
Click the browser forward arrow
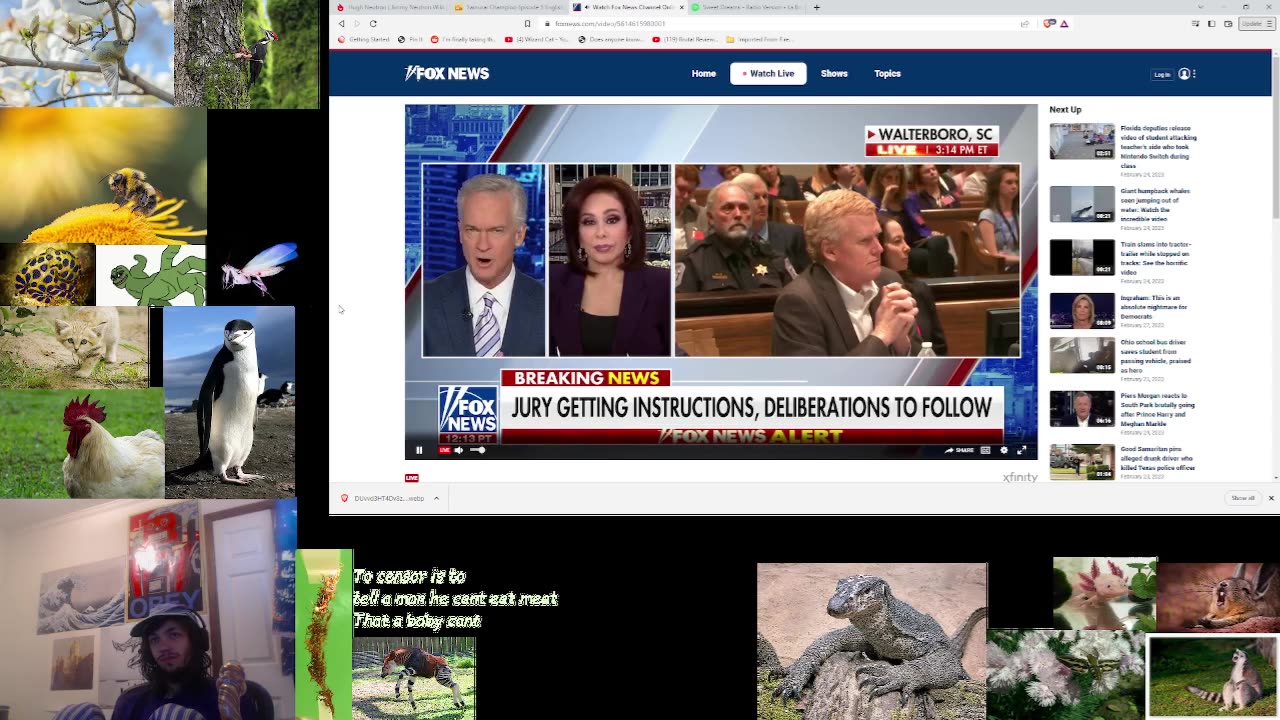356,23
